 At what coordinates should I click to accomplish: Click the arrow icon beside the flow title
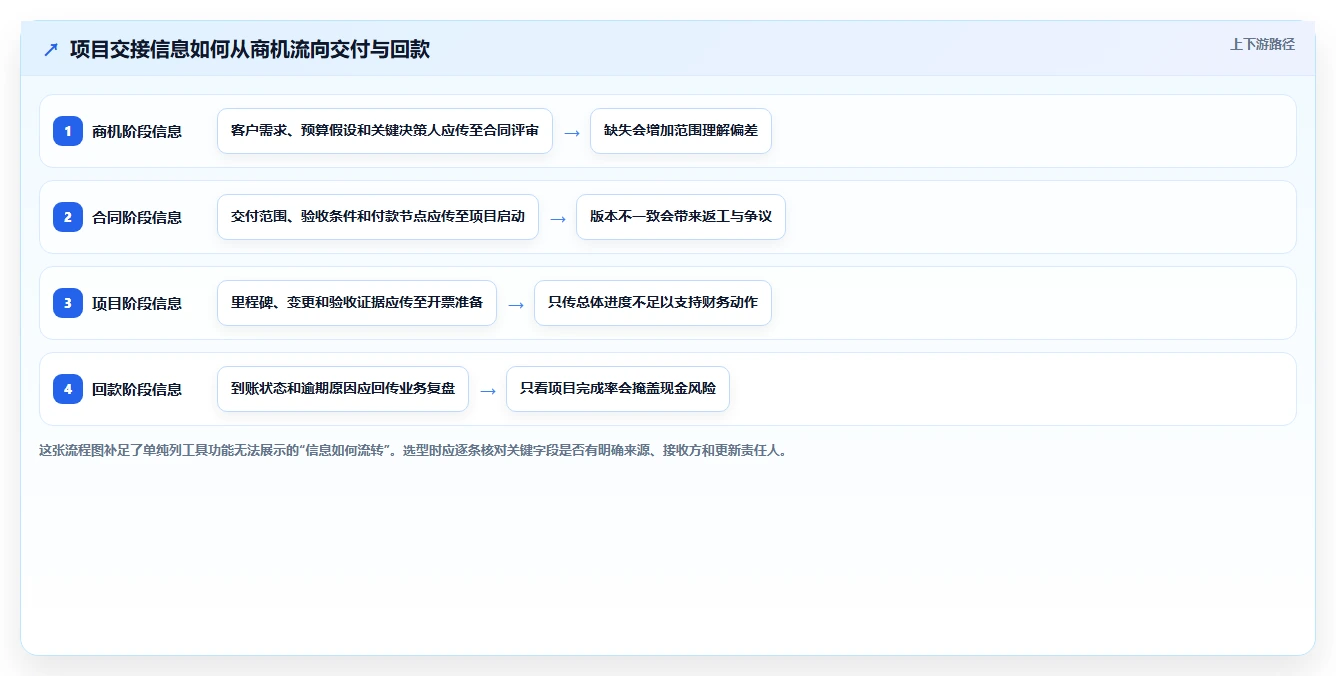[50, 49]
